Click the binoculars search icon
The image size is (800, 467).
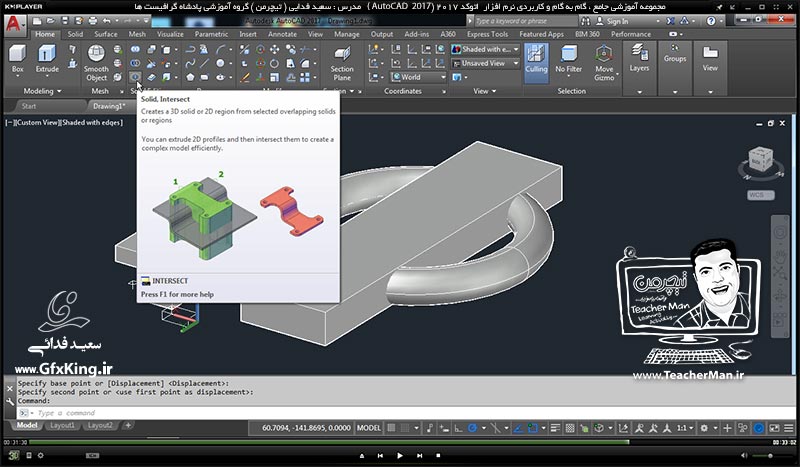[x=586, y=21]
